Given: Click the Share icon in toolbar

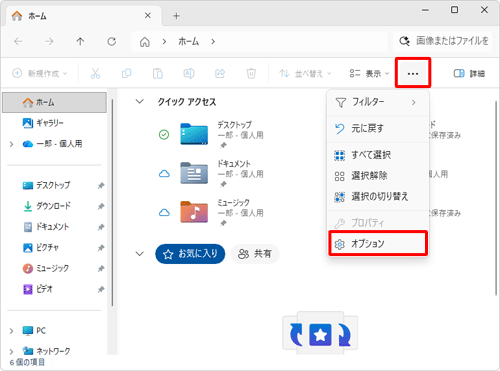Looking at the screenshot, I should point(220,73).
